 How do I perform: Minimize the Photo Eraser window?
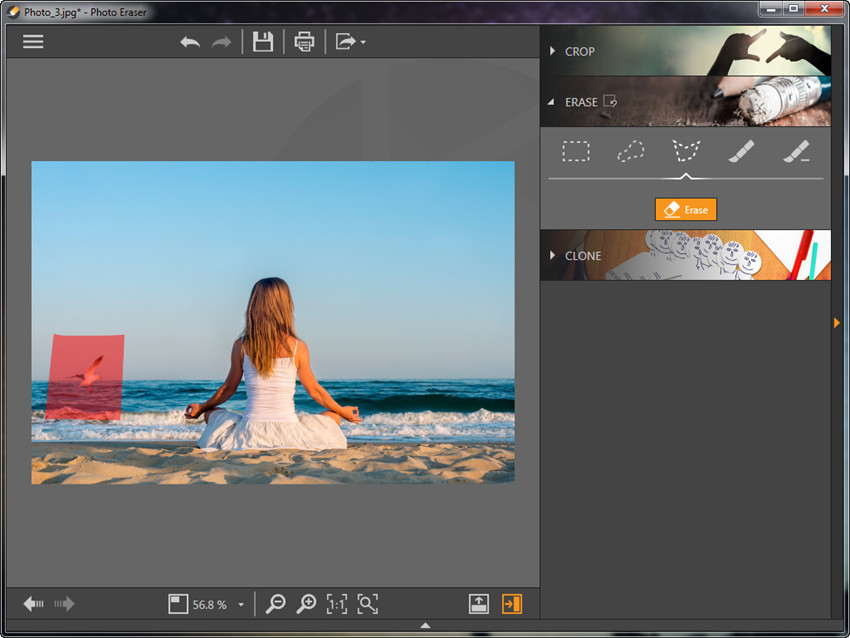click(771, 9)
